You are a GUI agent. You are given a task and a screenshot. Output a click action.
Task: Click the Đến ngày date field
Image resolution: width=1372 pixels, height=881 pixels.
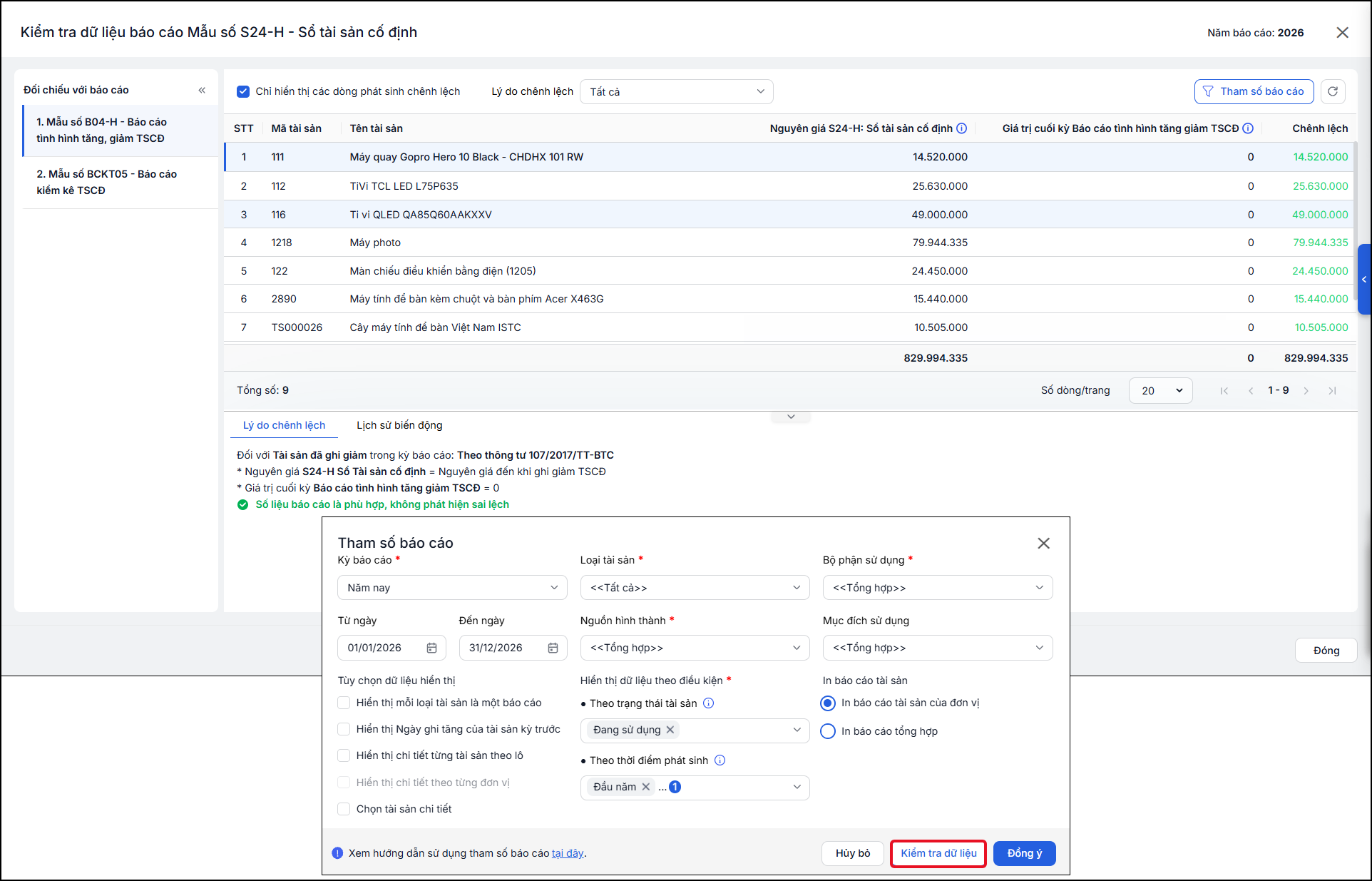[513, 648]
